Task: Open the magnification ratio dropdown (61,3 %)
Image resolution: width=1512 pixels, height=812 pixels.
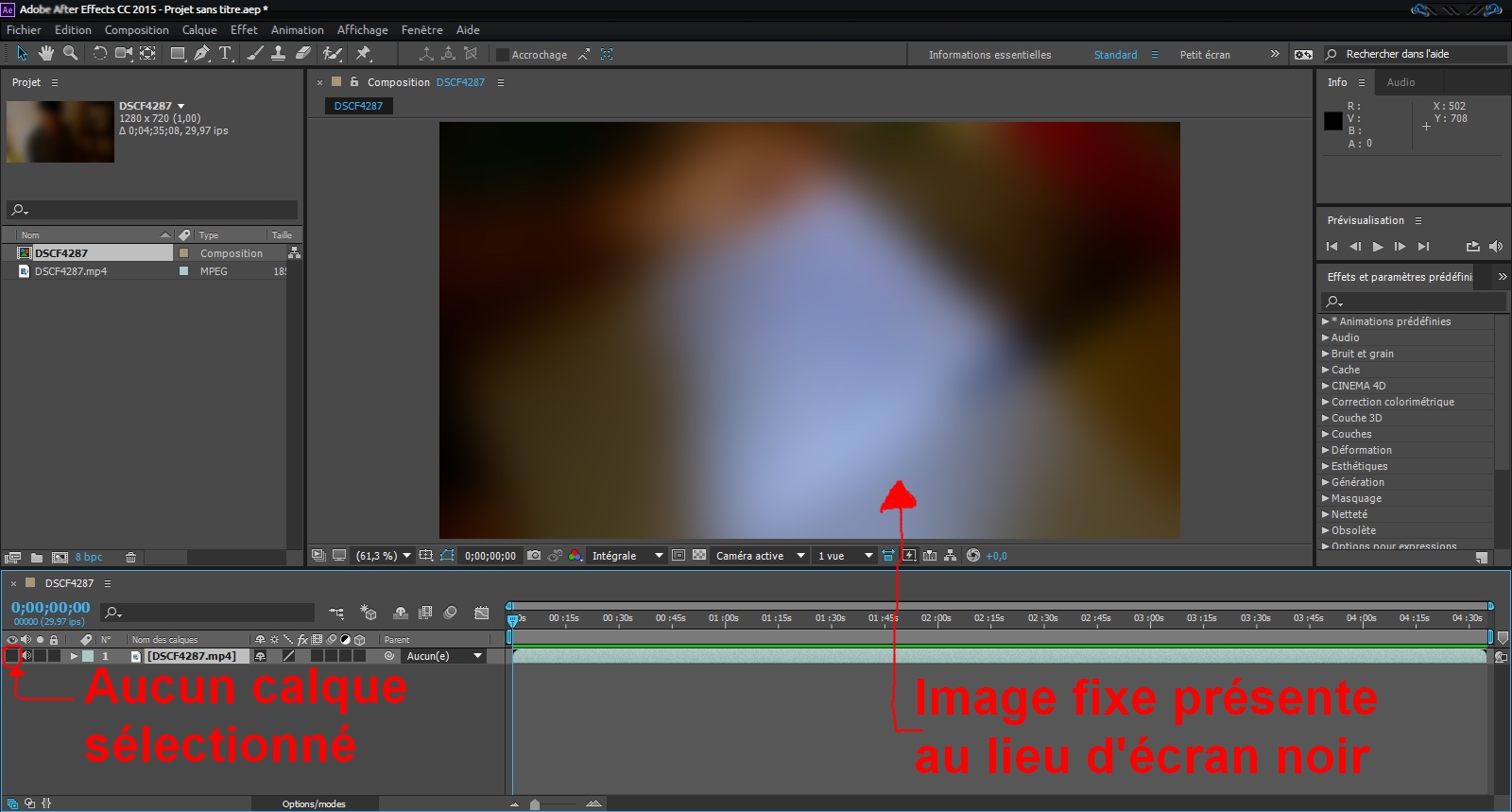Action: click(384, 556)
